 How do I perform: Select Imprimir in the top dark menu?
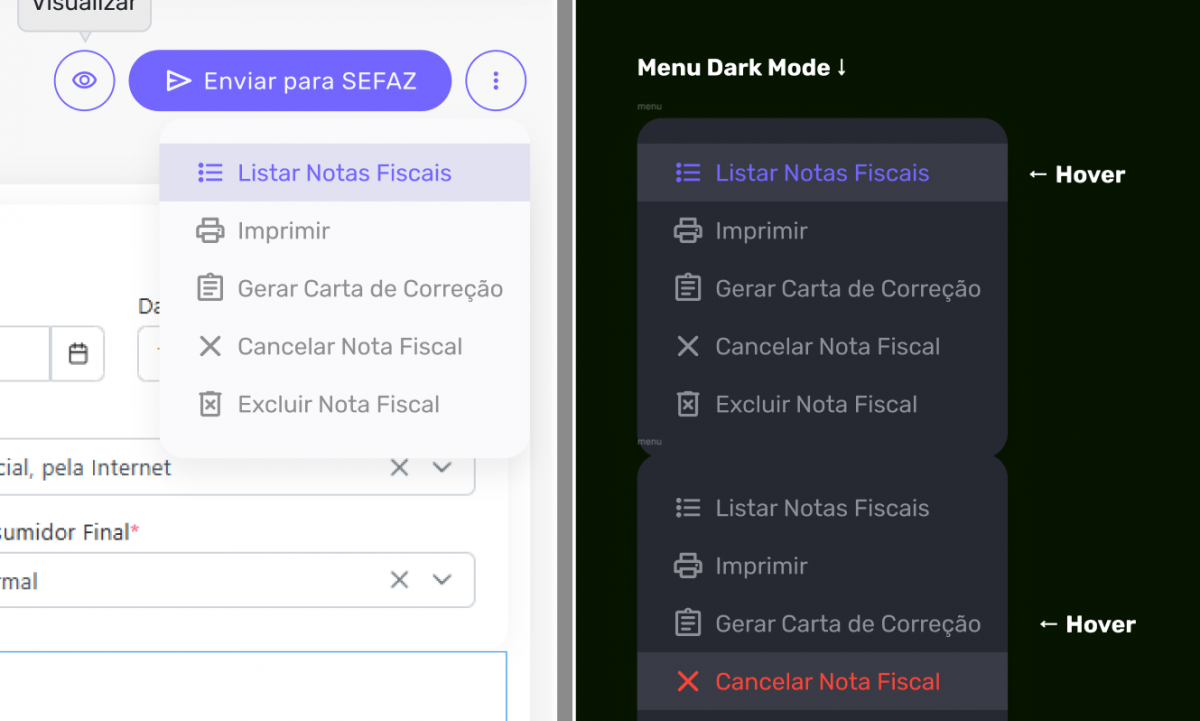click(761, 231)
